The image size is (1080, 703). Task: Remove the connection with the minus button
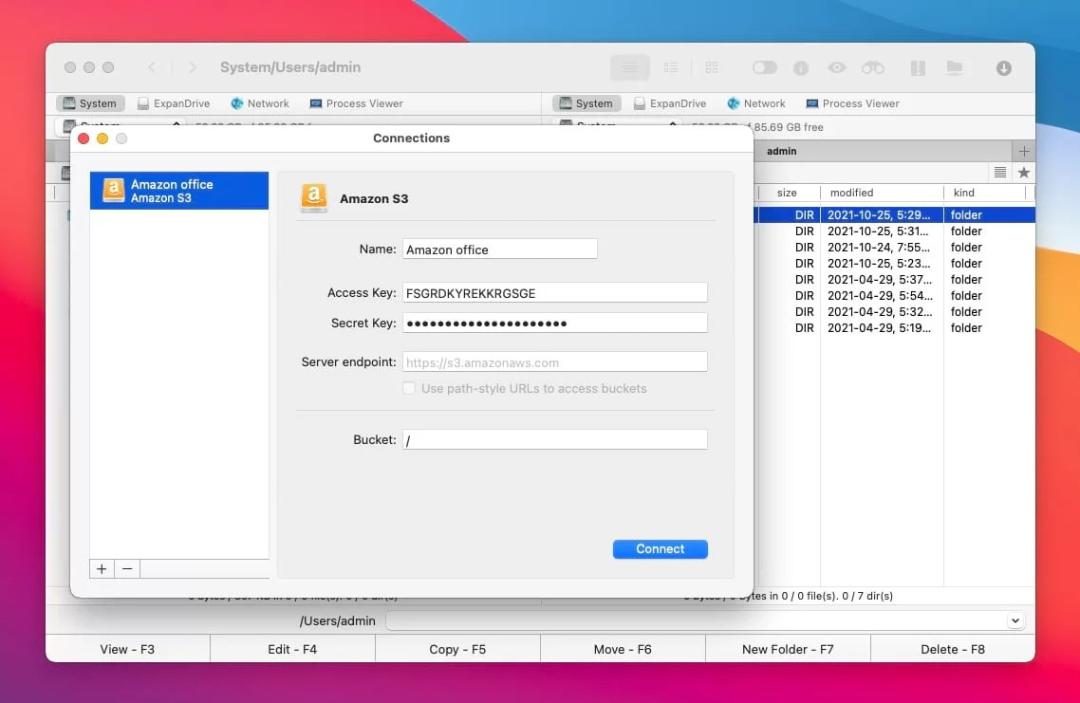[x=127, y=569]
